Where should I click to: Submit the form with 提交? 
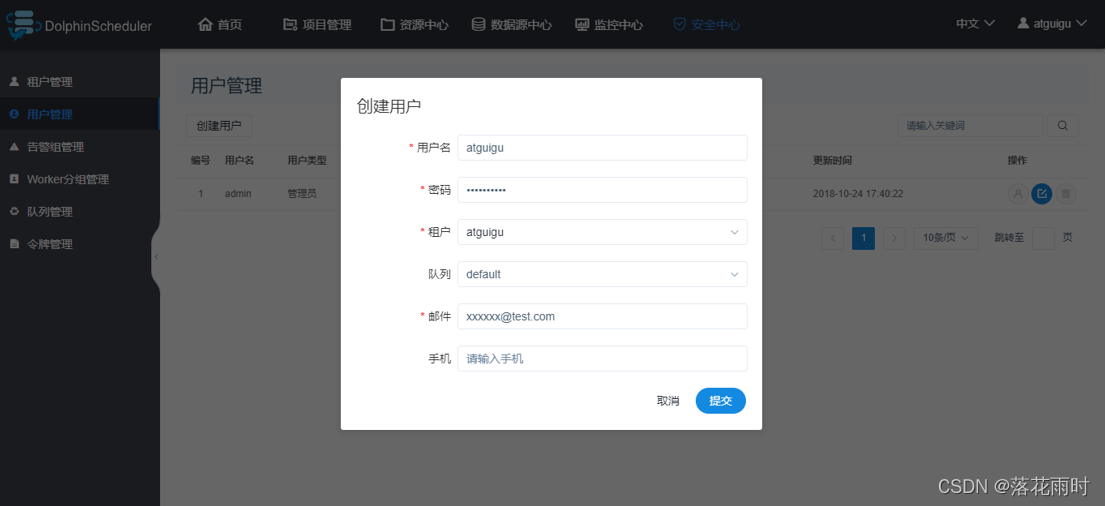click(720, 401)
